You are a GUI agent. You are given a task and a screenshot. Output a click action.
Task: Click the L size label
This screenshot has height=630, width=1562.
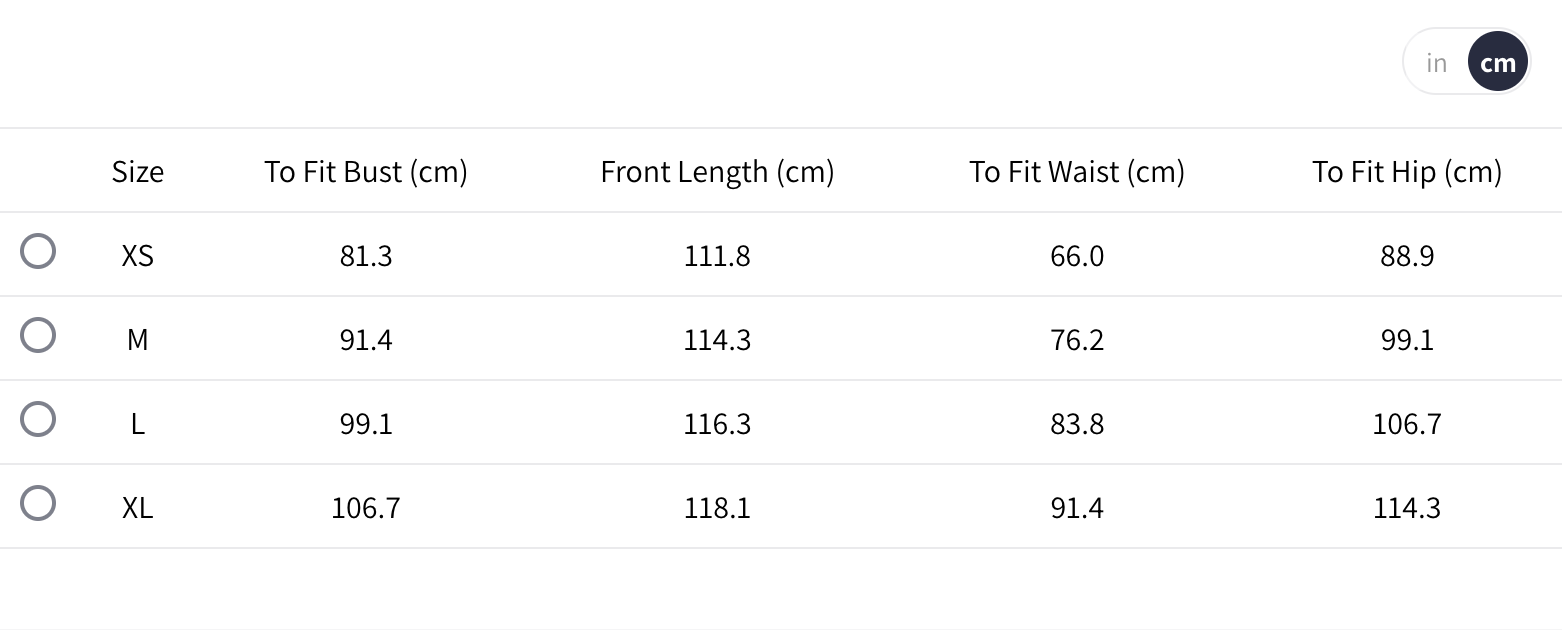click(138, 424)
